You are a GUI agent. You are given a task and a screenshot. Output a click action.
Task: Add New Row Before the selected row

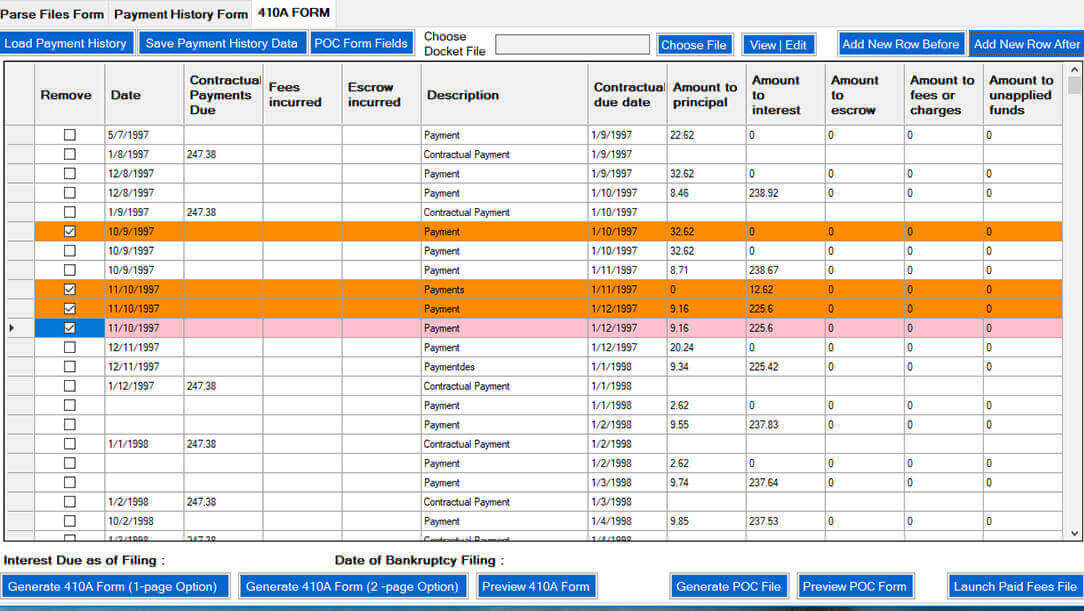900,43
